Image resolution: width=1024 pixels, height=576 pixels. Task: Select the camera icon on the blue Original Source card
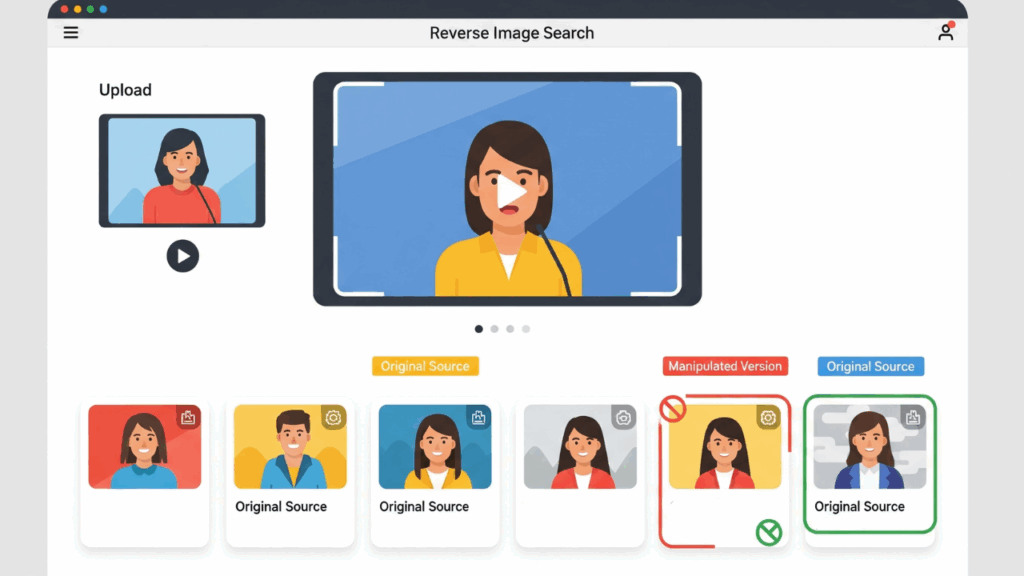(x=480, y=417)
